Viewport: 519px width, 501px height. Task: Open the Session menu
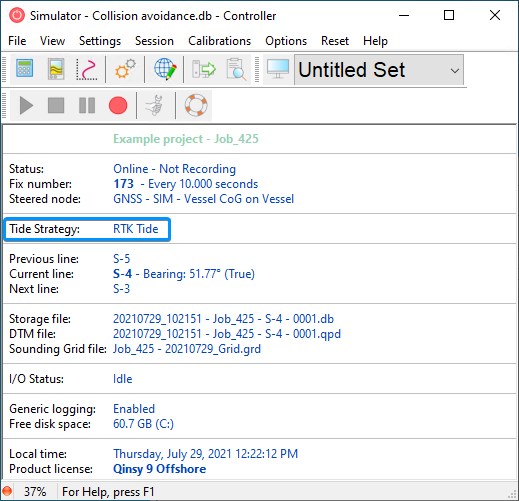154,41
